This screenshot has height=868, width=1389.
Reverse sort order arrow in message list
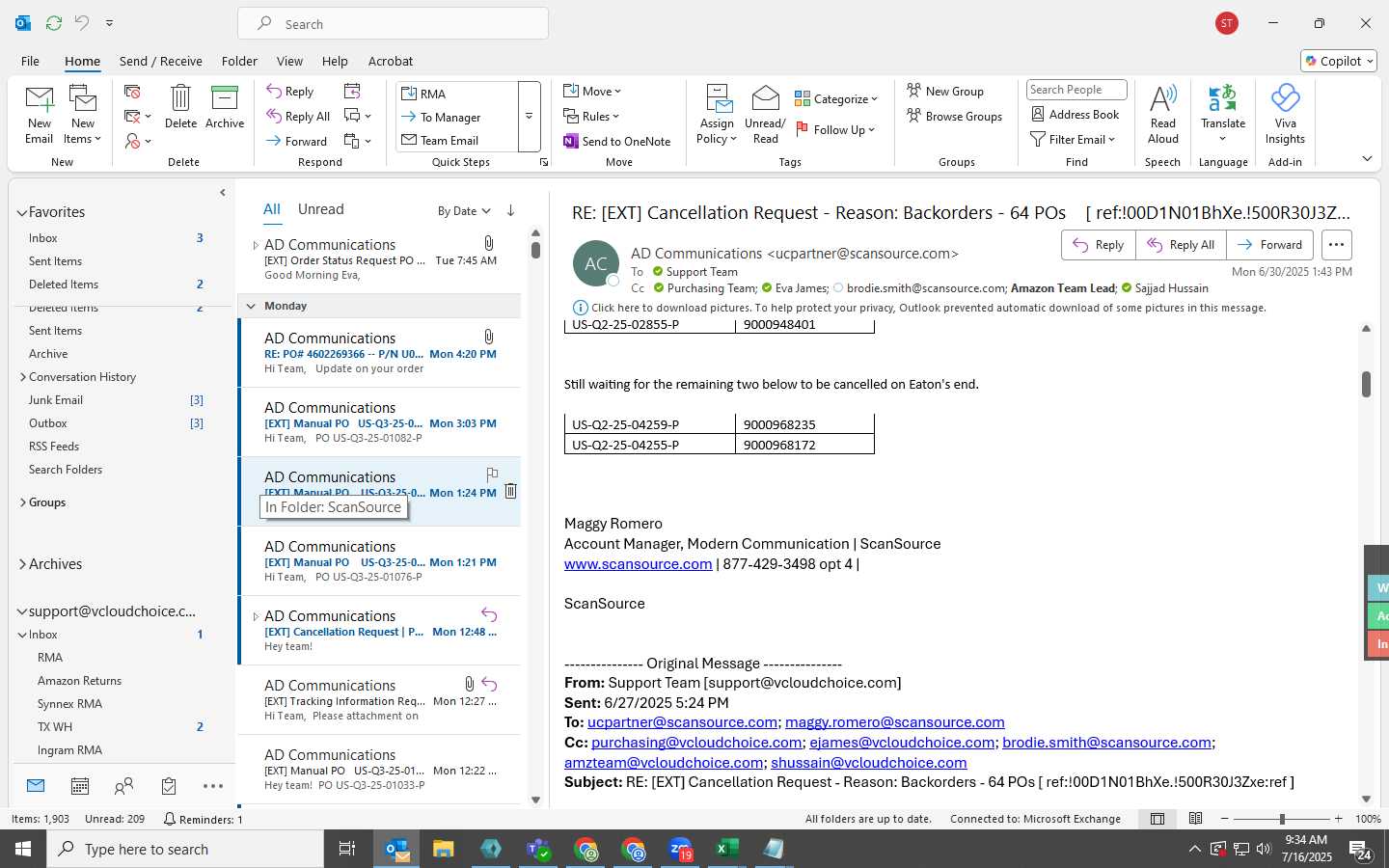point(510,211)
